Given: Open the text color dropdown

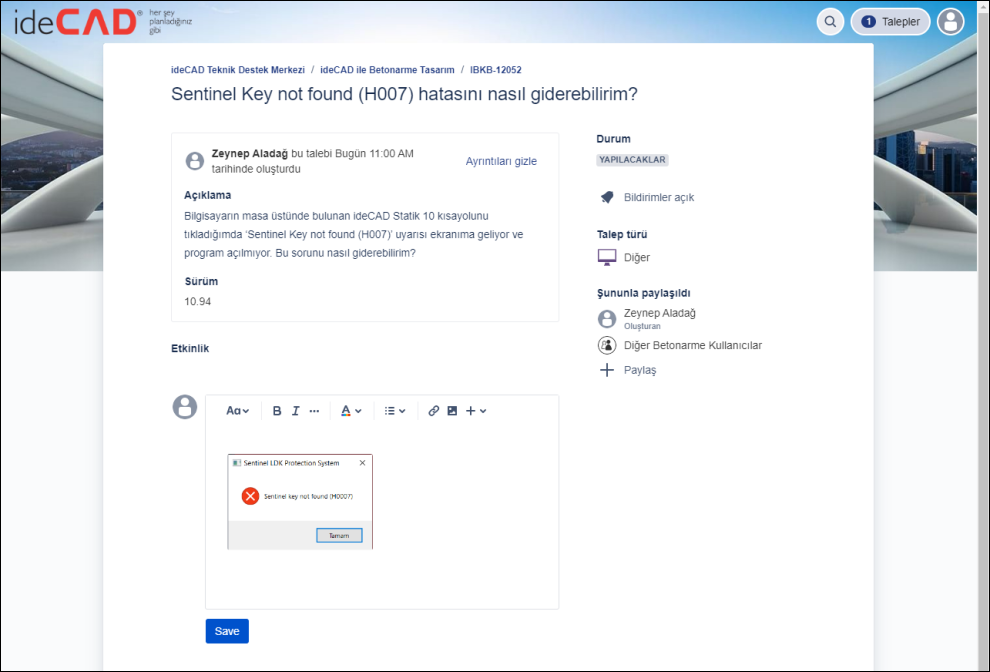Looking at the screenshot, I should (351, 411).
